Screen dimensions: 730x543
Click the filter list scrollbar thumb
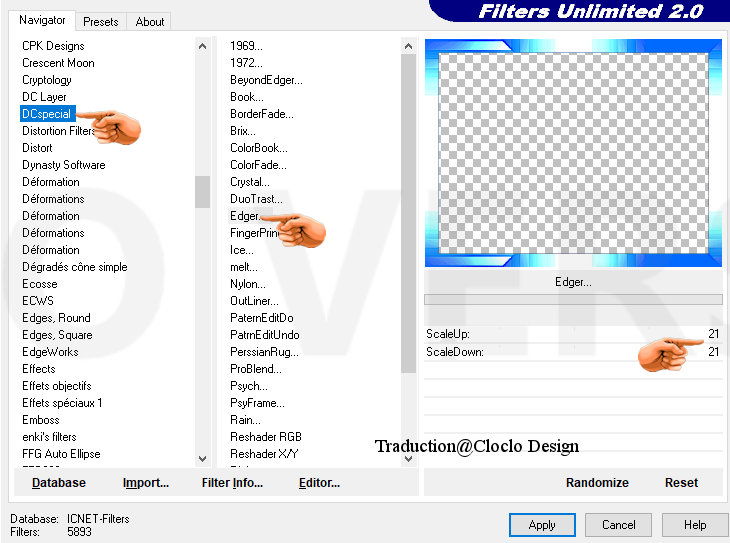(408, 213)
